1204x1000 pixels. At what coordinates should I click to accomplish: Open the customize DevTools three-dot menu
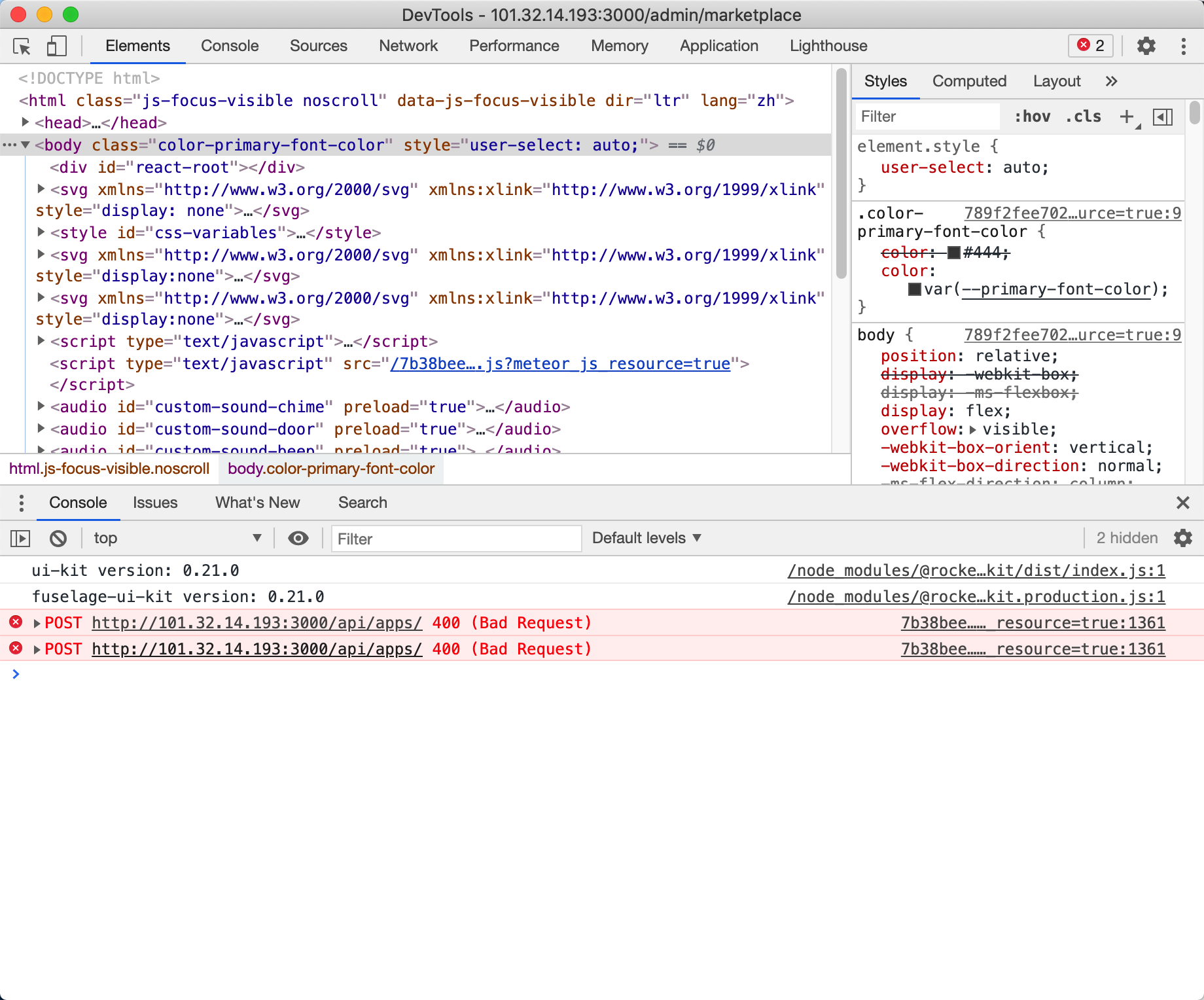coord(1182,46)
